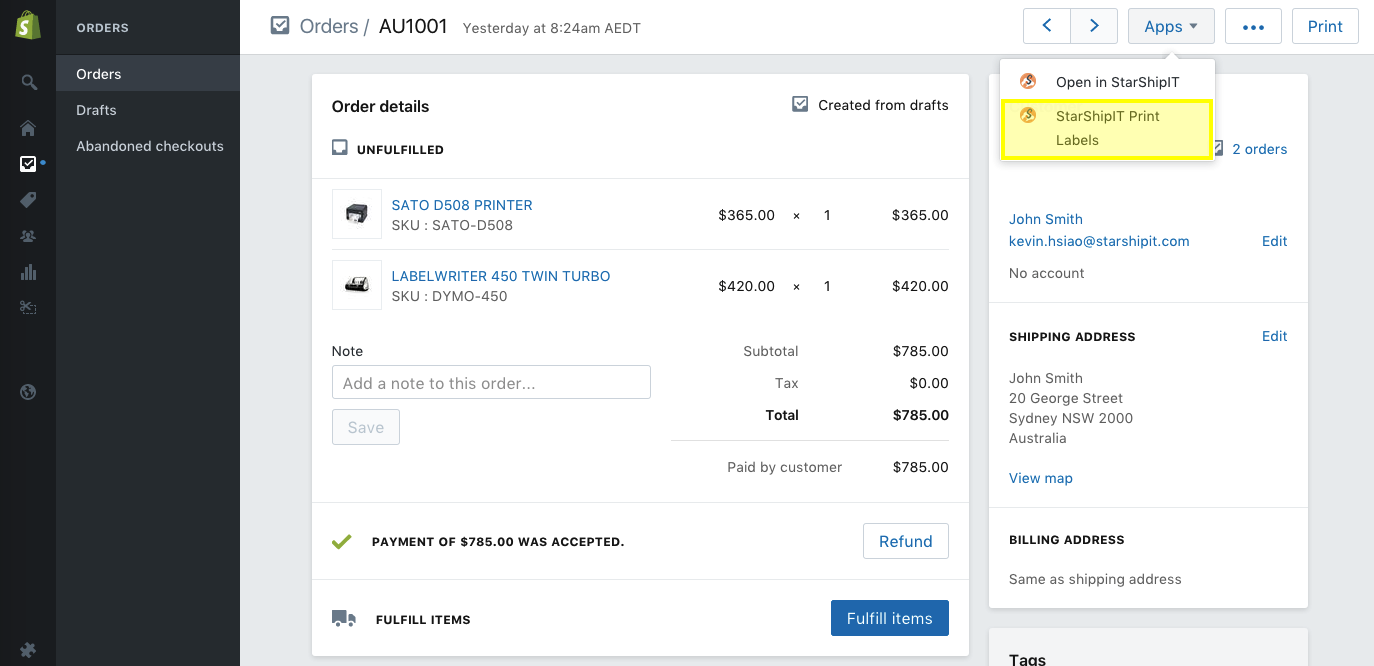Choose StarShipIT Print Labels menu entry
The width and height of the screenshot is (1374, 666).
click(x=1107, y=128)
